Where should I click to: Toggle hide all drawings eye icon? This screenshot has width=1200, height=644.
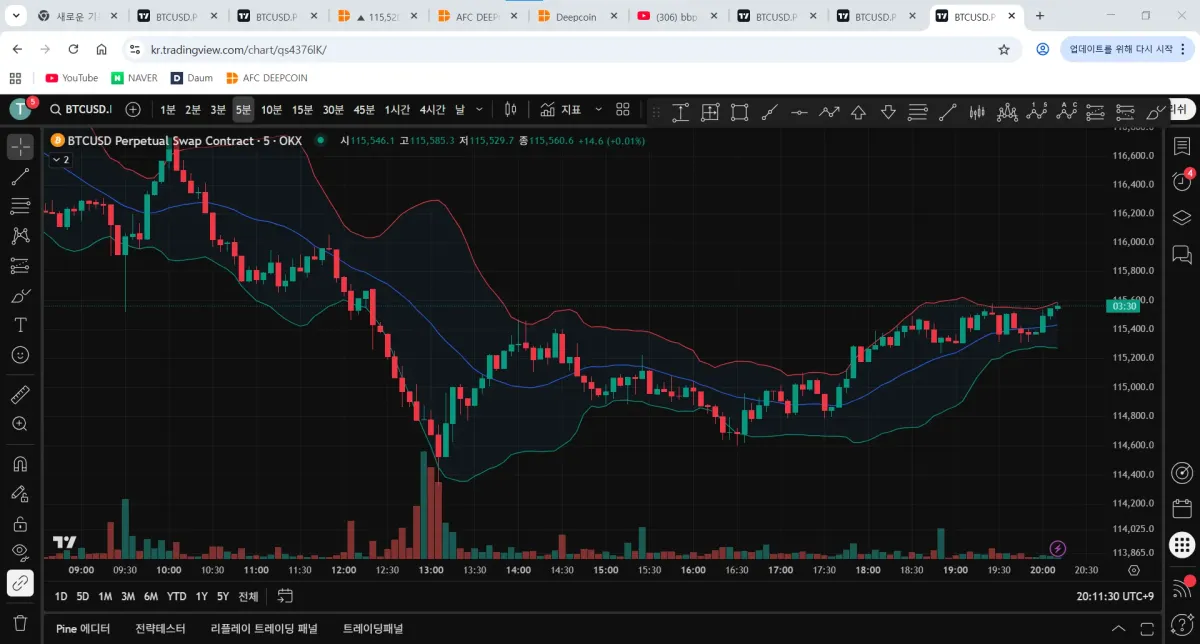coord(20,552)
